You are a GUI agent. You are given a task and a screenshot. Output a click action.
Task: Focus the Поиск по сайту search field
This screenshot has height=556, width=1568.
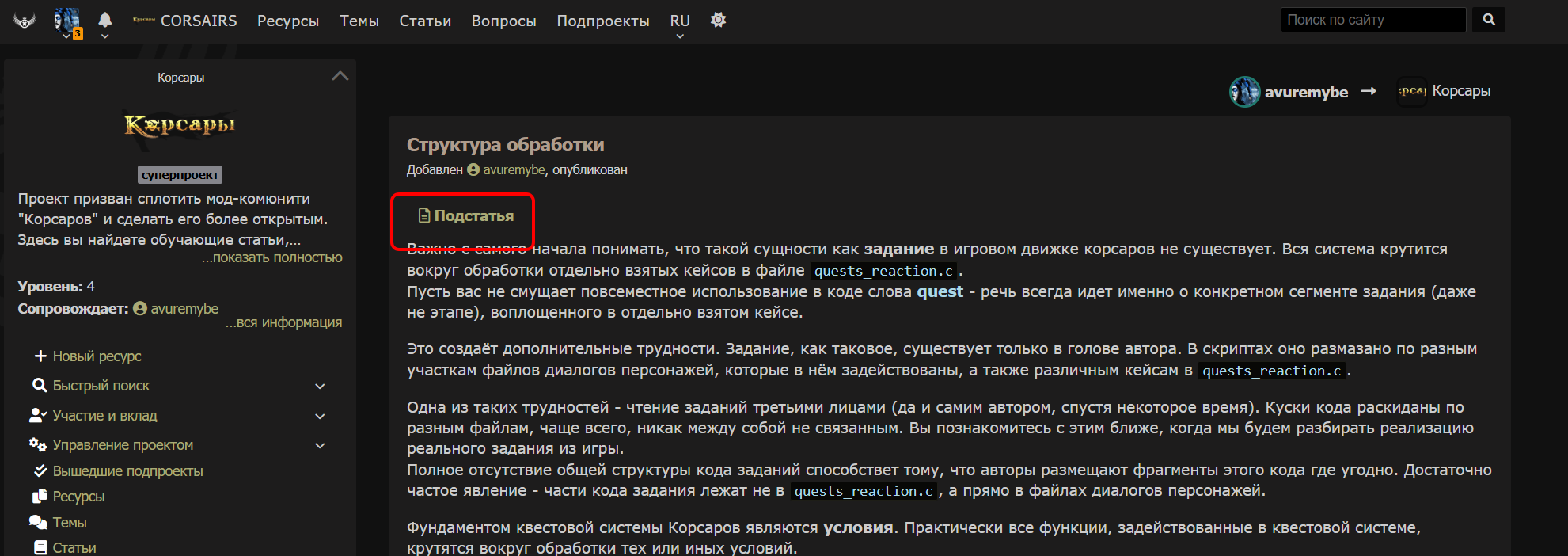coord(1373,20)
